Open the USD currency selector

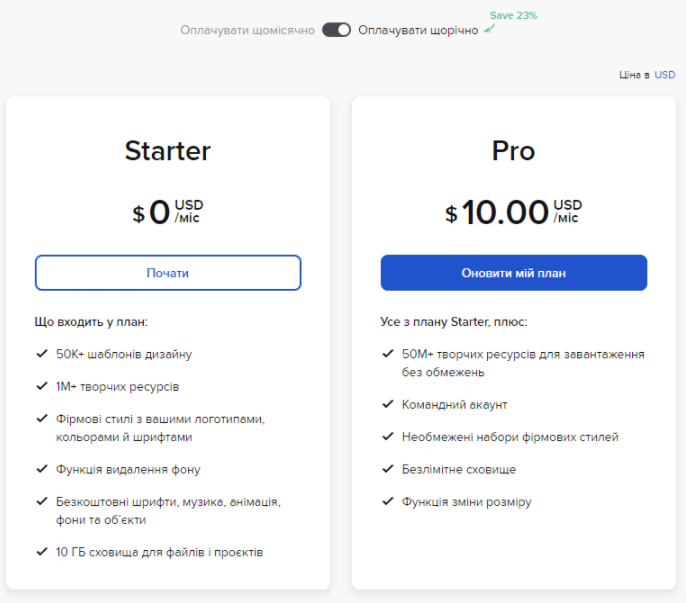pyautogui.click(x=665, y=75)
